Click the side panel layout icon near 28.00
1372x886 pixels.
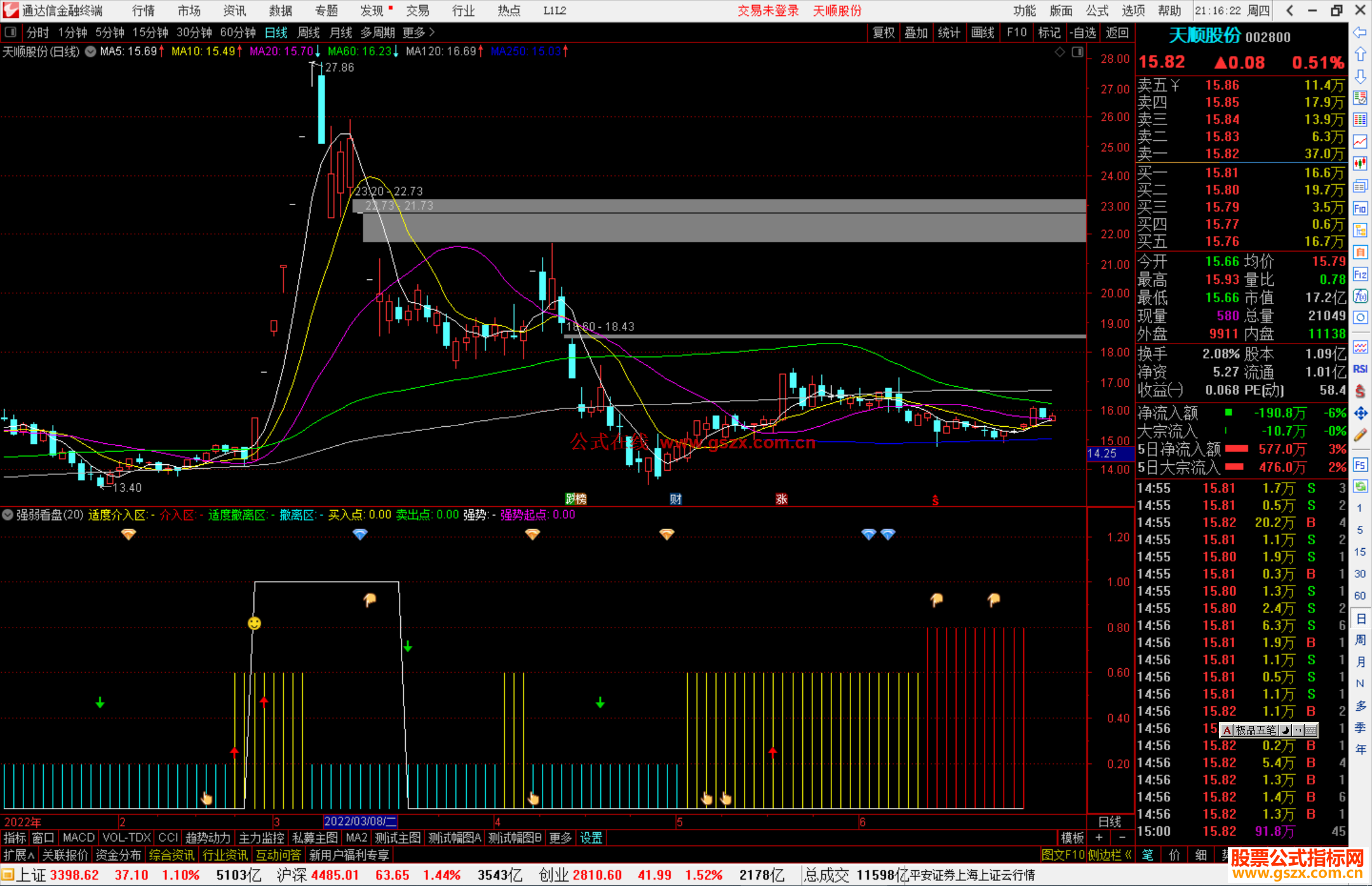[x=1078, y=52]
